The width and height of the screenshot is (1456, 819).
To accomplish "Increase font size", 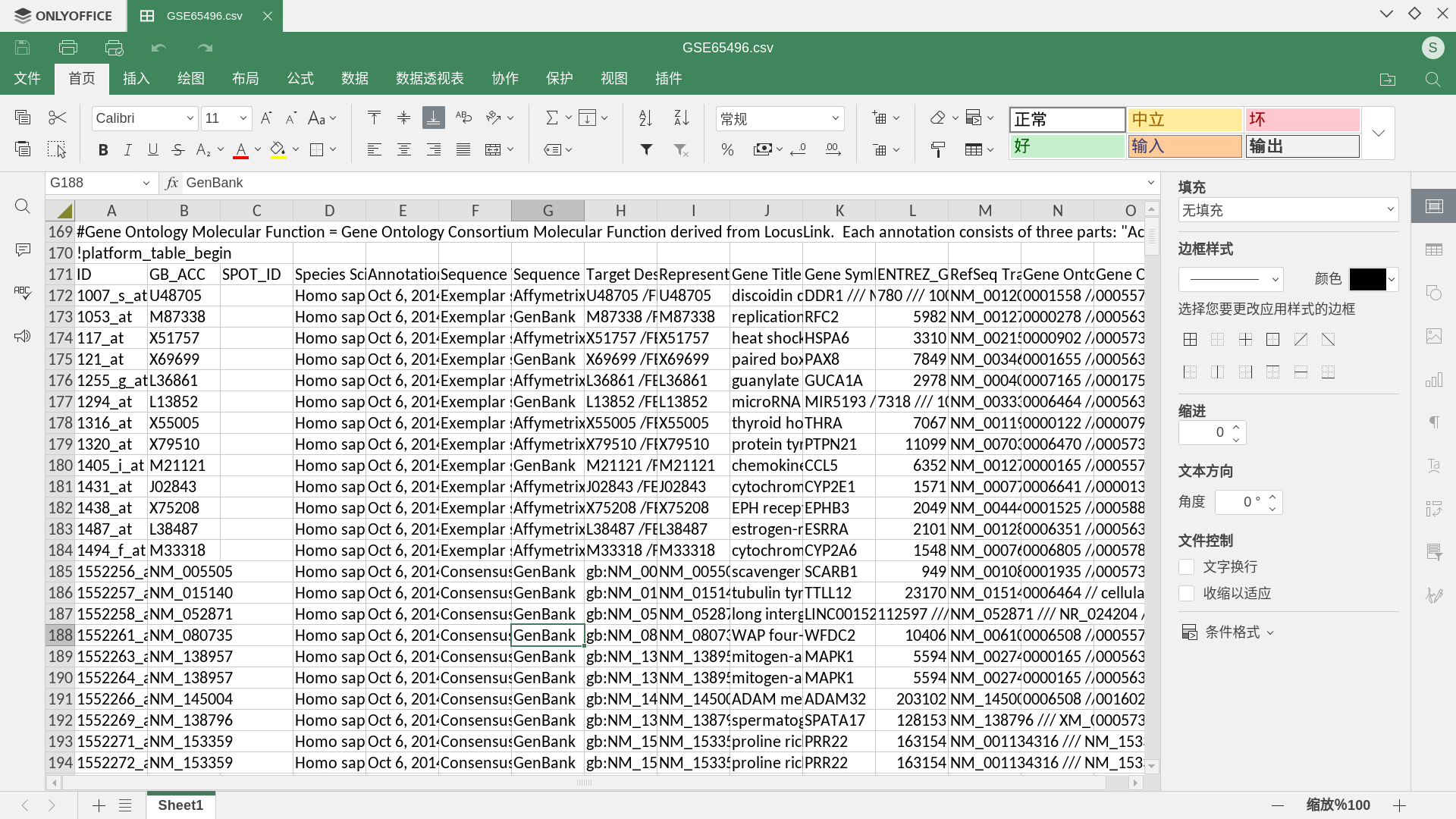I will 266,118.
